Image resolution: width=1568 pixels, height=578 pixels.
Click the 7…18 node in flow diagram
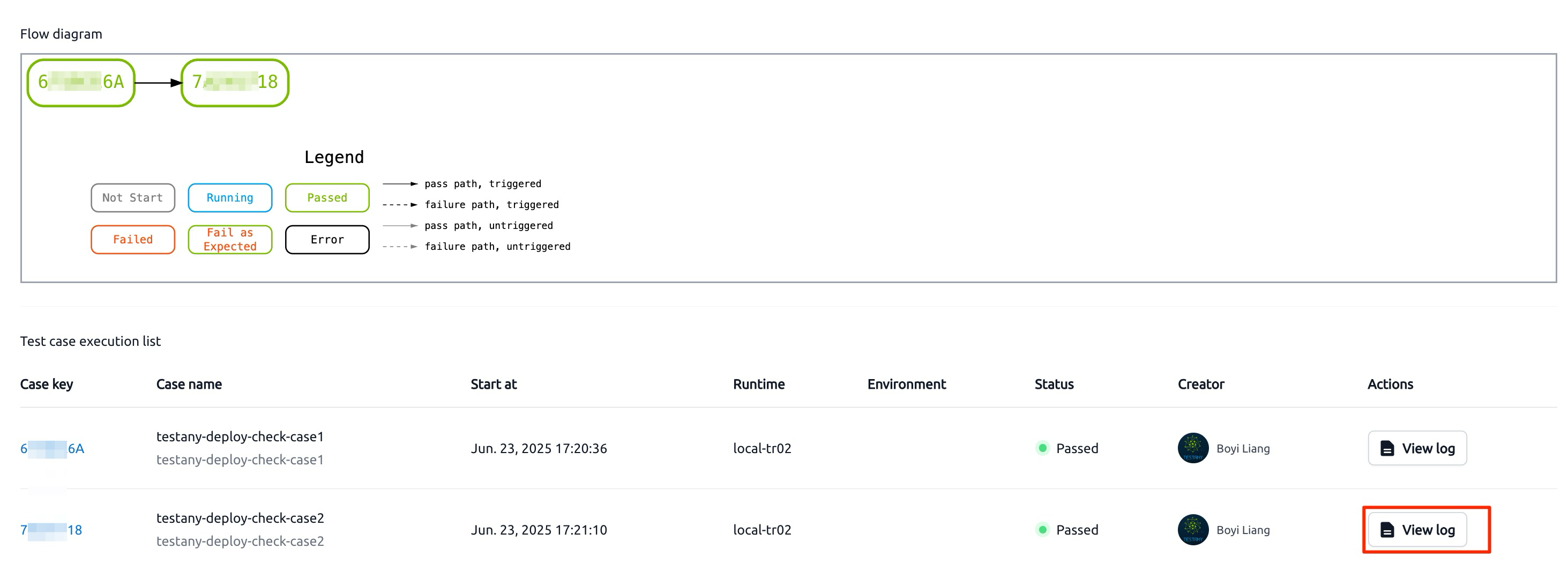[235, 82]
